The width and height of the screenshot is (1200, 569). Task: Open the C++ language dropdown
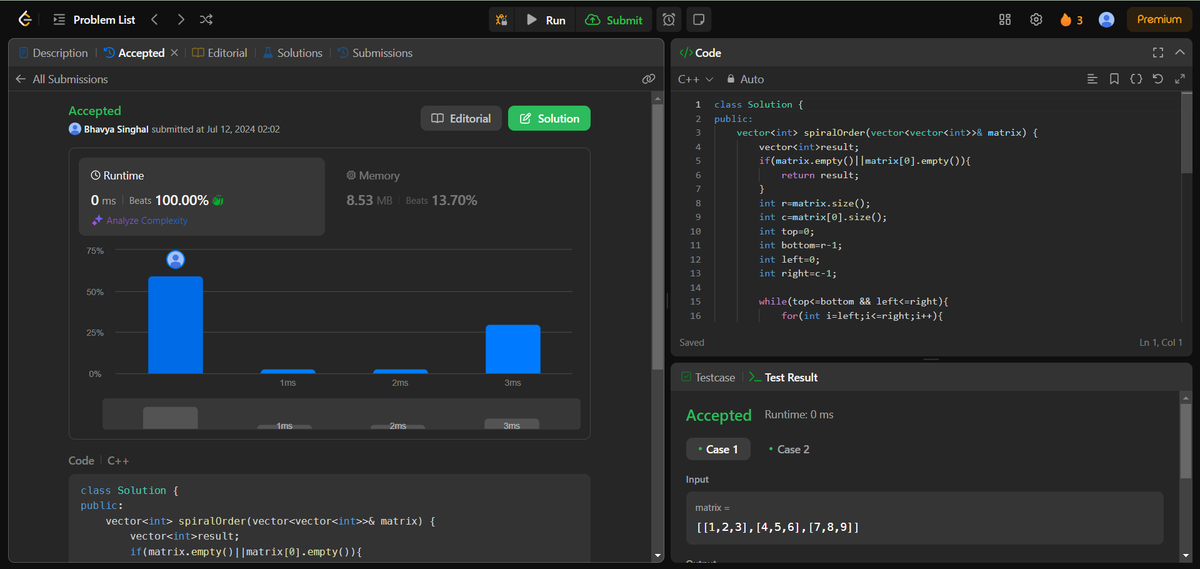tap(696, 79)
